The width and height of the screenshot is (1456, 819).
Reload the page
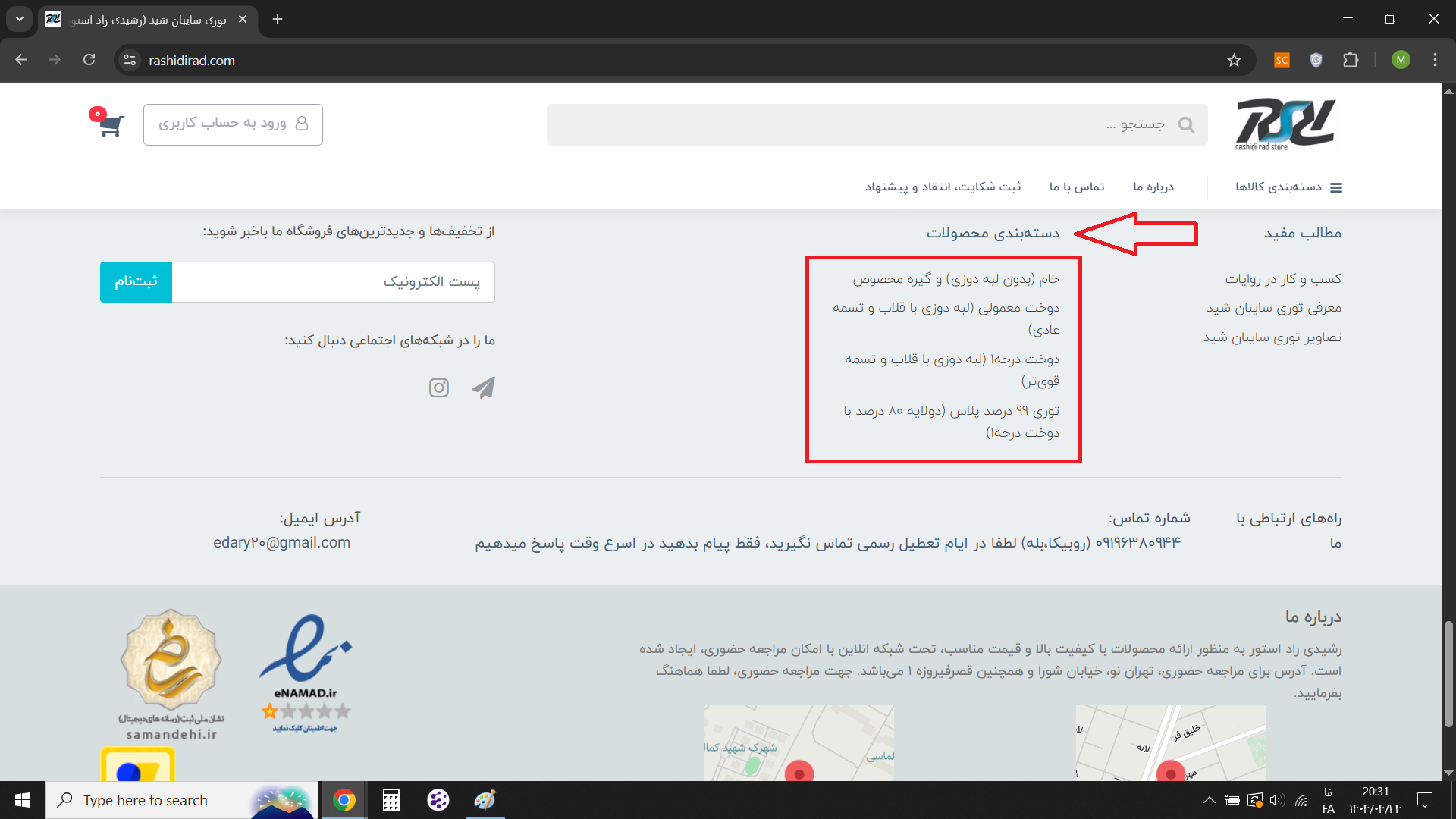pos(89,60)
